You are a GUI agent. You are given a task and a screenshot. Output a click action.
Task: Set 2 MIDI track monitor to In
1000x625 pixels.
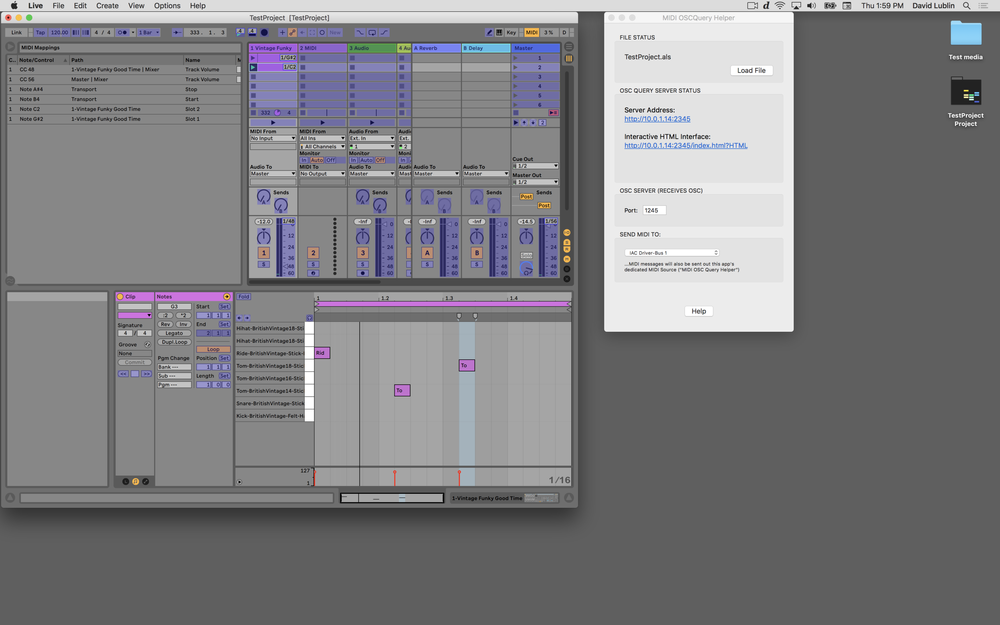pos(304,160)
